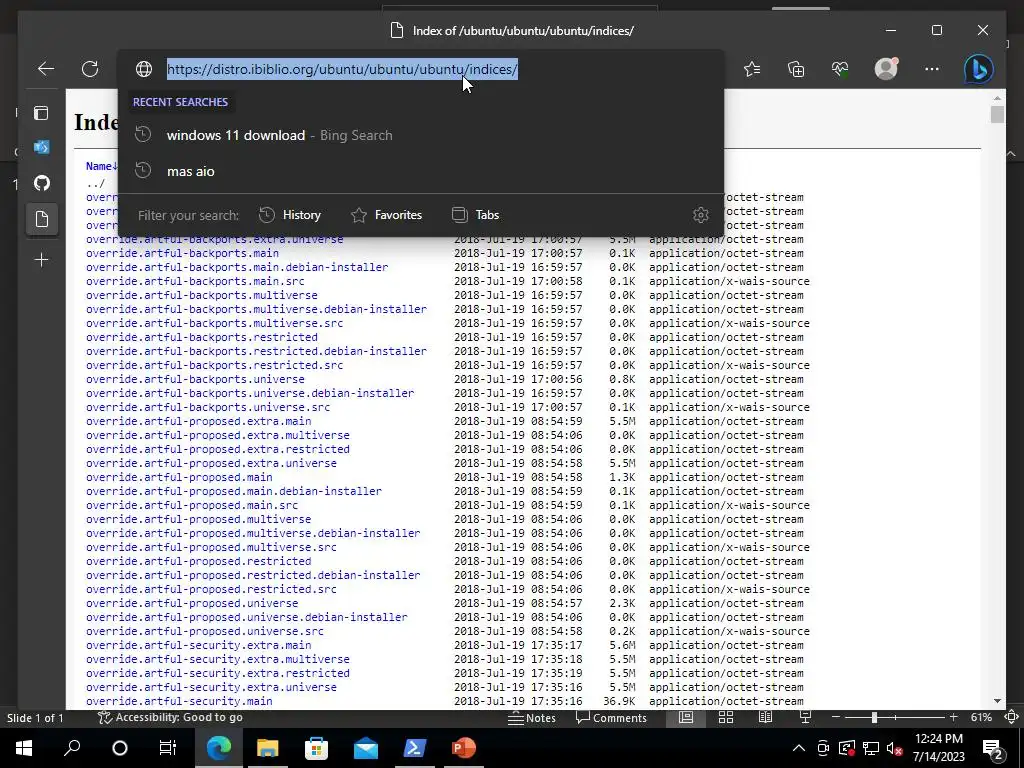Viewport: 1024px width, 768px height.
Task: Show hidden tray icons chevron
Action: (x=799, y=748)
